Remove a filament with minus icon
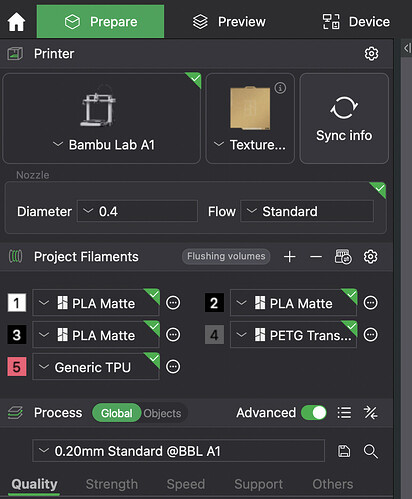Screen dimensions: 412x499 316,257
